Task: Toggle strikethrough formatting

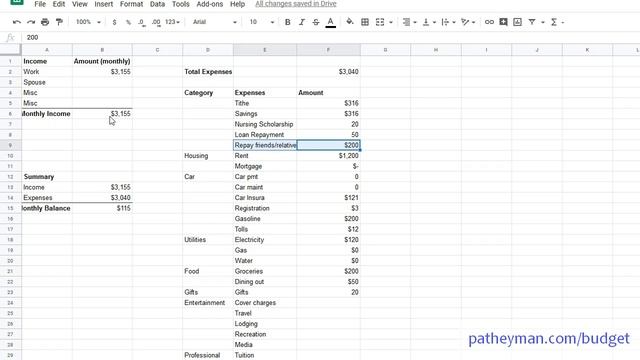Action: [316, 22]
